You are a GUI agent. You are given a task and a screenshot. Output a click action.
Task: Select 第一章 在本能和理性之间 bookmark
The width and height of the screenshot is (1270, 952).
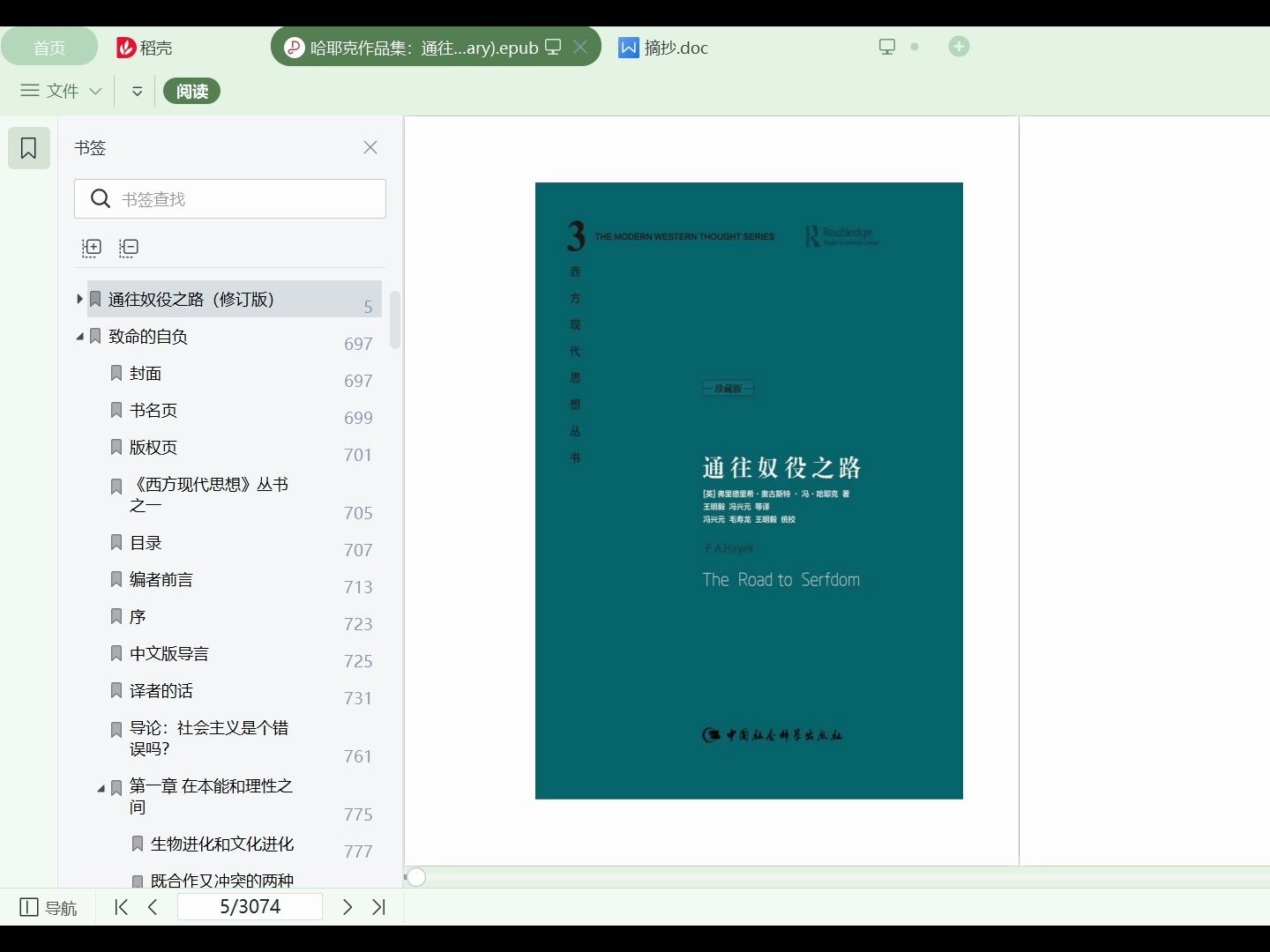[211, 797]
